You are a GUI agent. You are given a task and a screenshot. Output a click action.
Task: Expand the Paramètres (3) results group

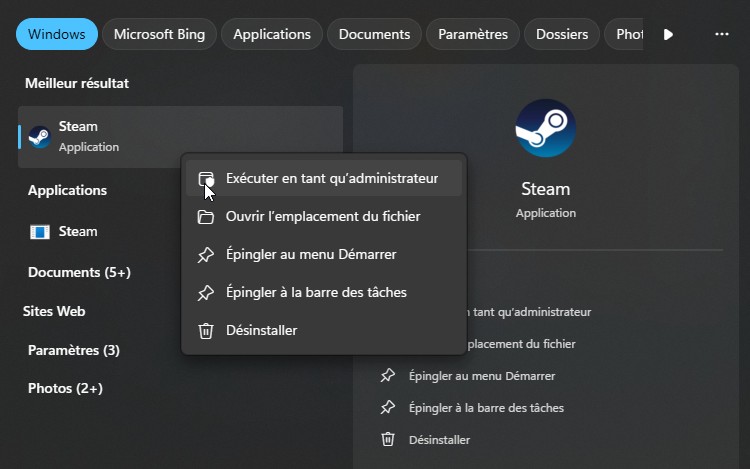click(74, 350)
